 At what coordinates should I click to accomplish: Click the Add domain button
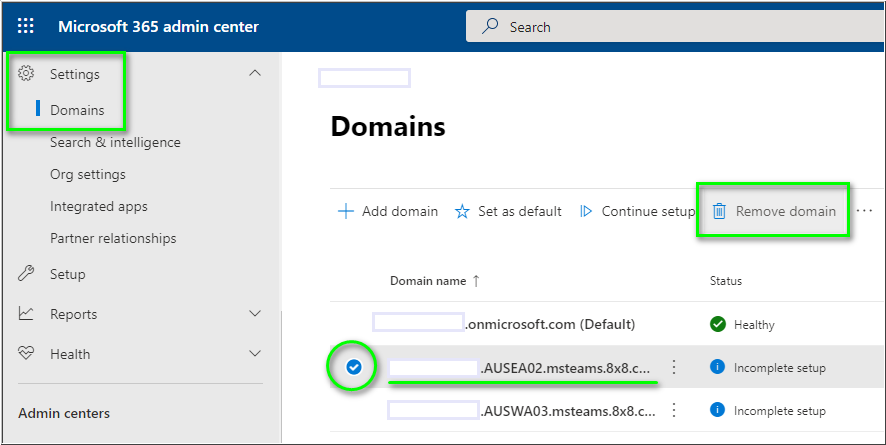click(x=388, y=212)
